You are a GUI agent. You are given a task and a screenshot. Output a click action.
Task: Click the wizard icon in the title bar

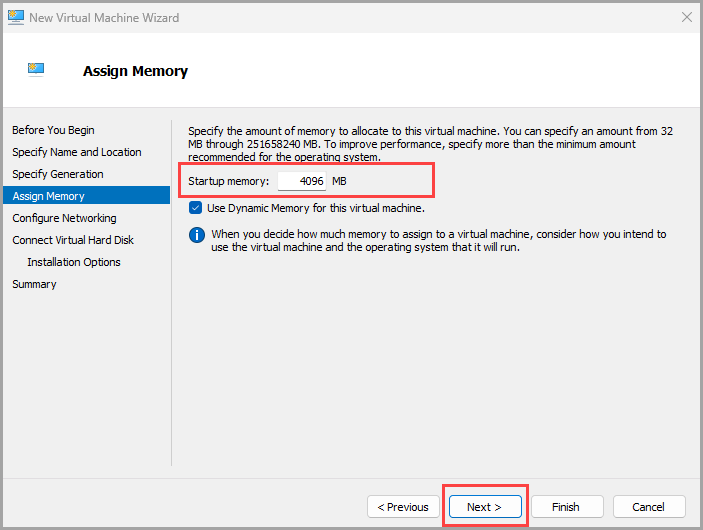tap(16, 17)
